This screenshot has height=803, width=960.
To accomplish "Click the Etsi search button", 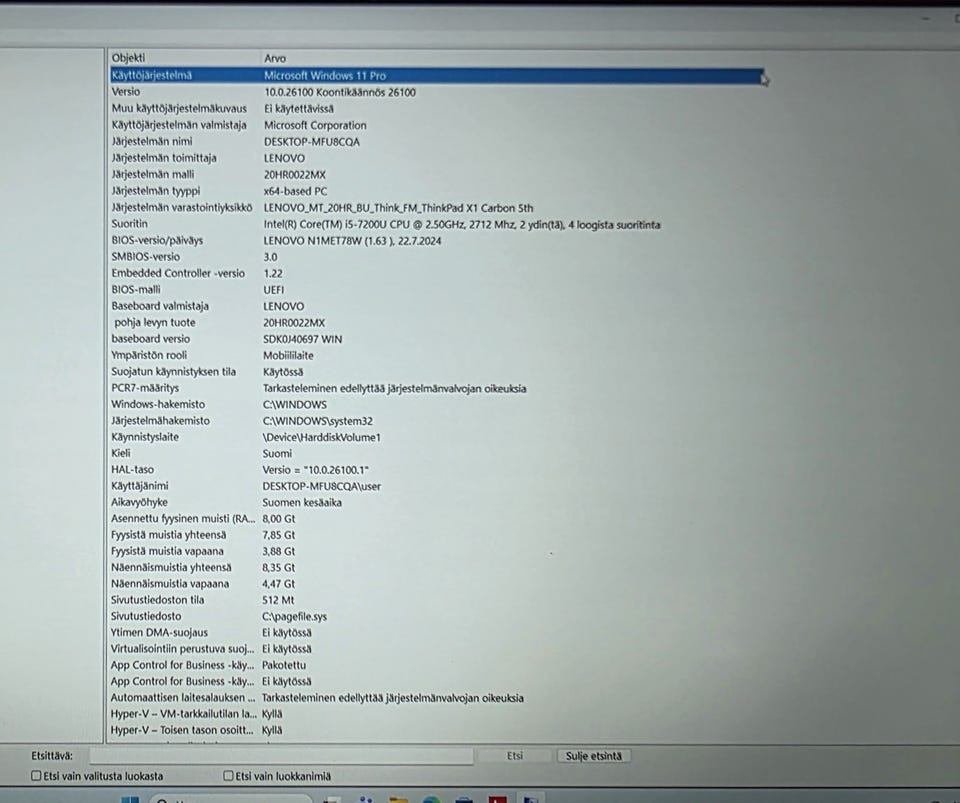I will (x=514, y=756).
